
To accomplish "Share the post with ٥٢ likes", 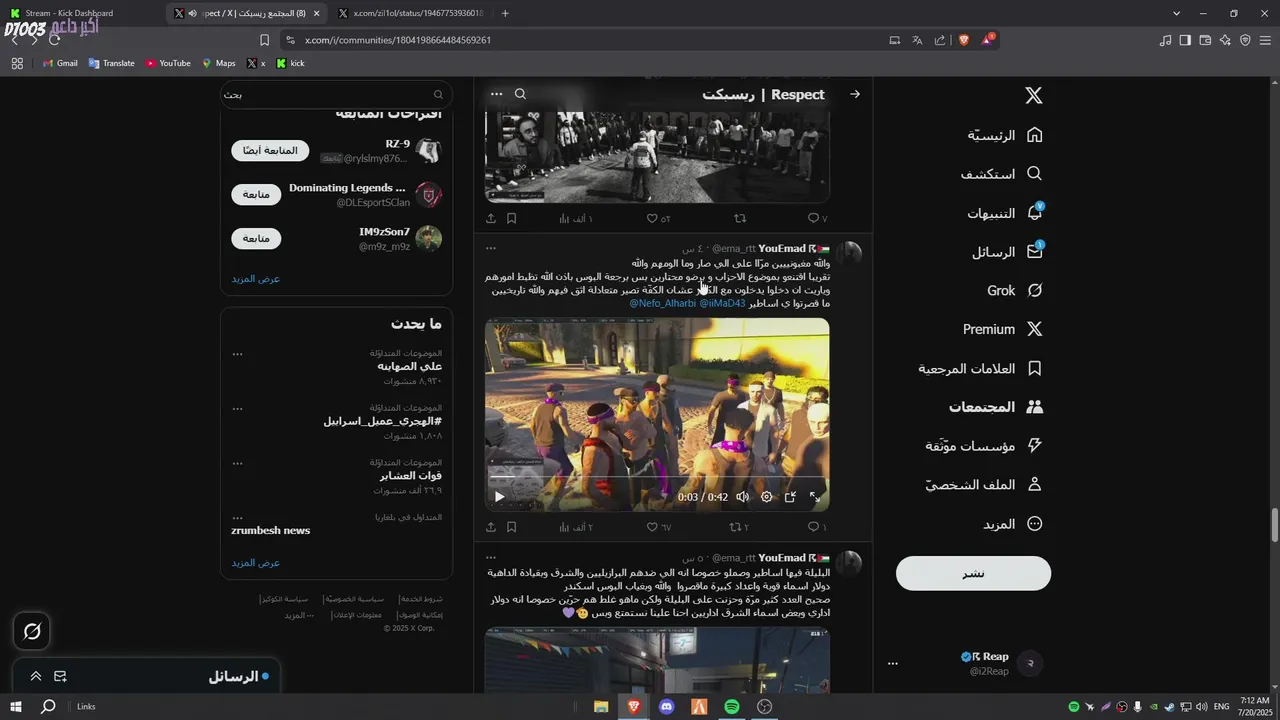I will (491, 218).
